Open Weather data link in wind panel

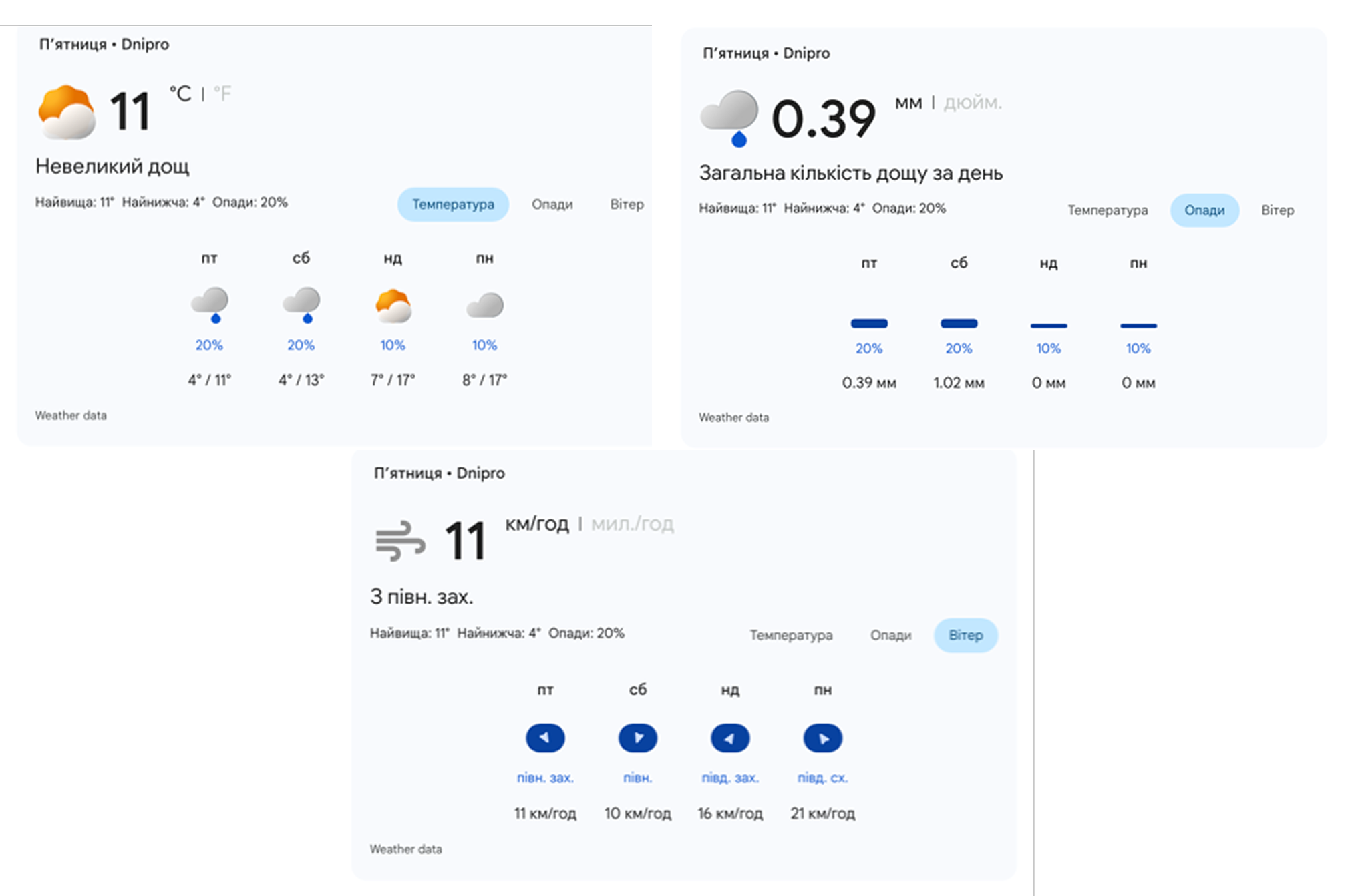pos(405,849)
